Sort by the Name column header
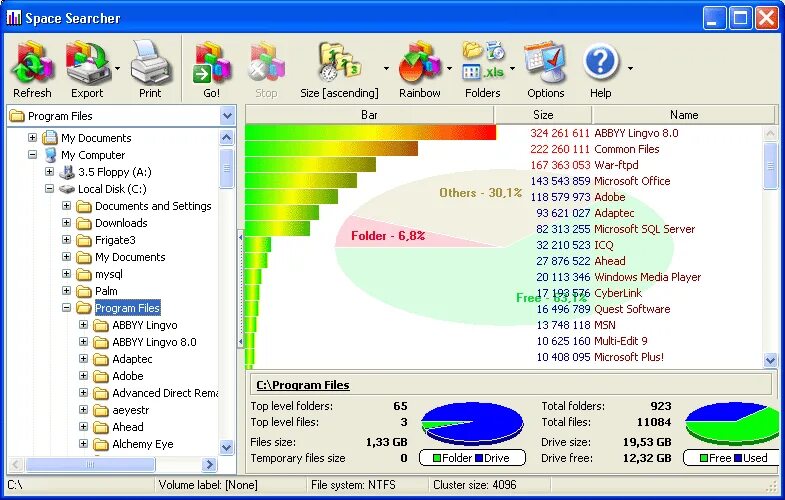 click(x=684, y=115)
